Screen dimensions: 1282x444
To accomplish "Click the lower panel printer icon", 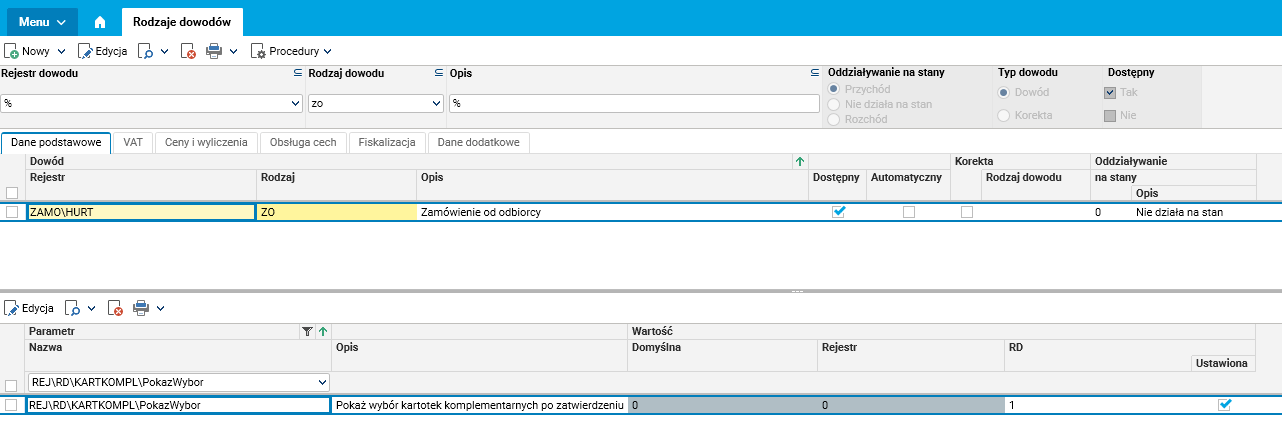I will [141, 308].
